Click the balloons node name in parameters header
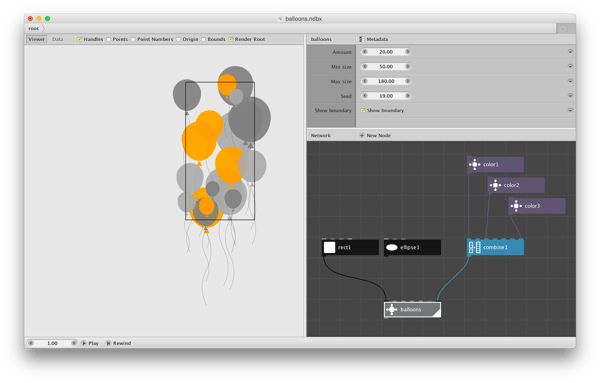The width and height of the screenshot is (600, 383). [x=321, y=39]
